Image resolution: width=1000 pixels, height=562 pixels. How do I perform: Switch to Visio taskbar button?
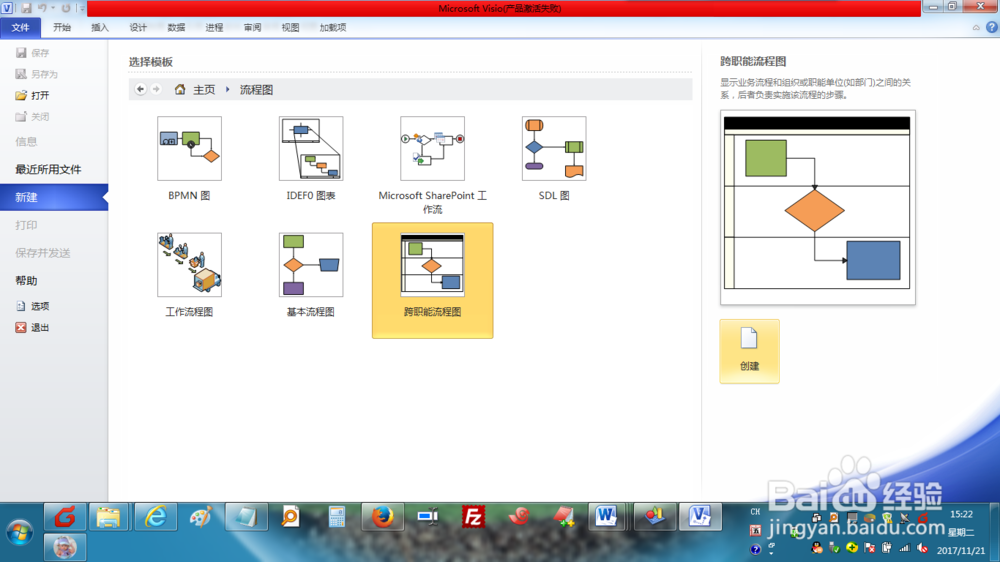pos(700,517)
